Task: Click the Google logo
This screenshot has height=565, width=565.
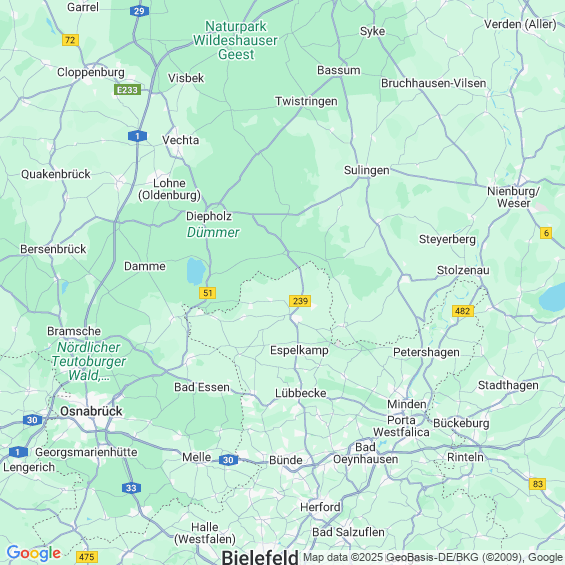Action: [34, 553]
